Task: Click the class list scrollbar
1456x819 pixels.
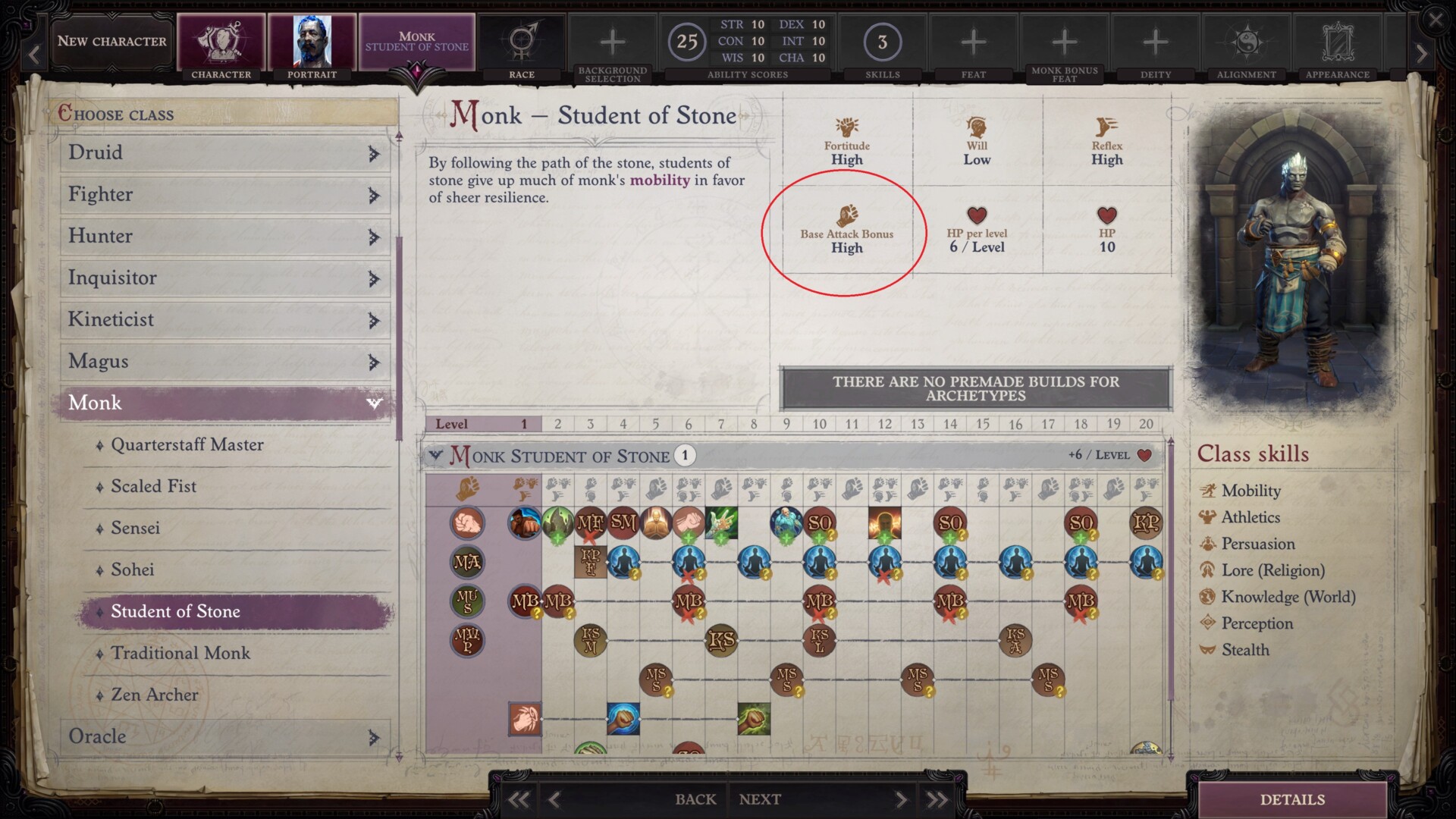Action: click(x=399, y=337)
